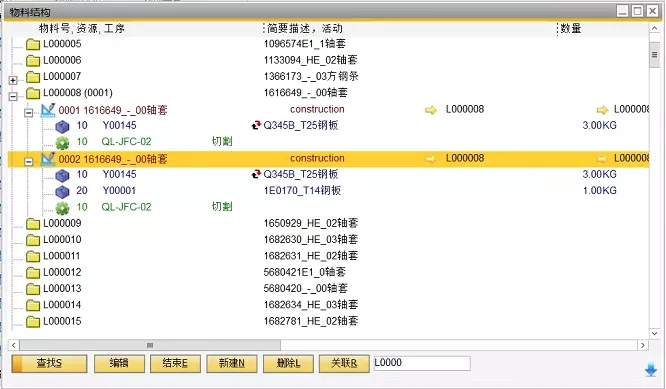Click the folder icon for L000014
Screen dimensions: 666x389
click(x=33, y=305)
